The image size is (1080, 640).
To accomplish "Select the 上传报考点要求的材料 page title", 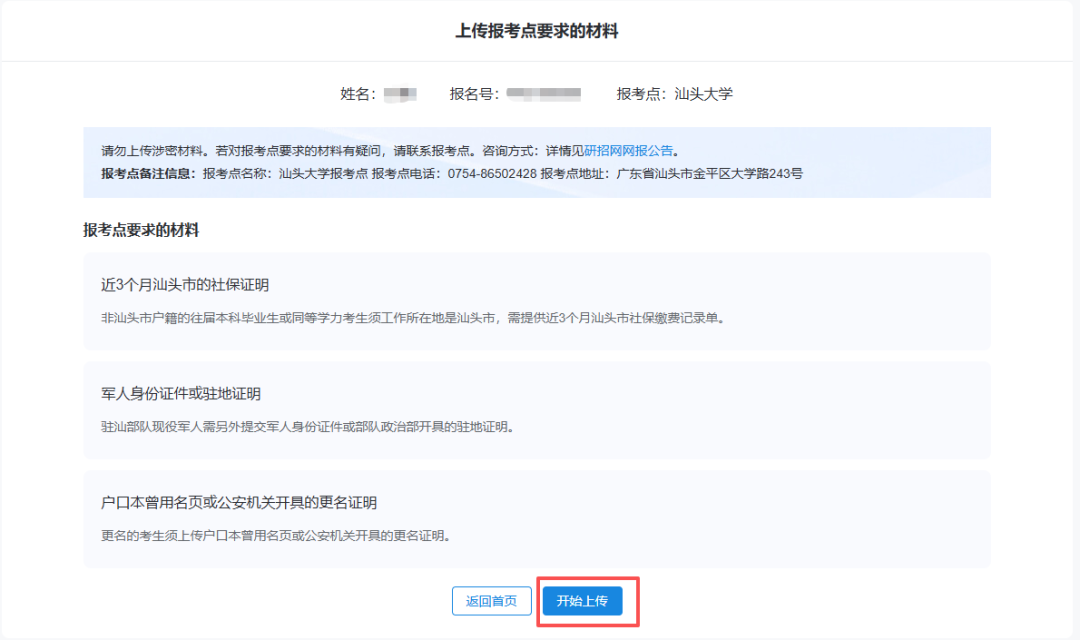I will click(x=537, y=31).
